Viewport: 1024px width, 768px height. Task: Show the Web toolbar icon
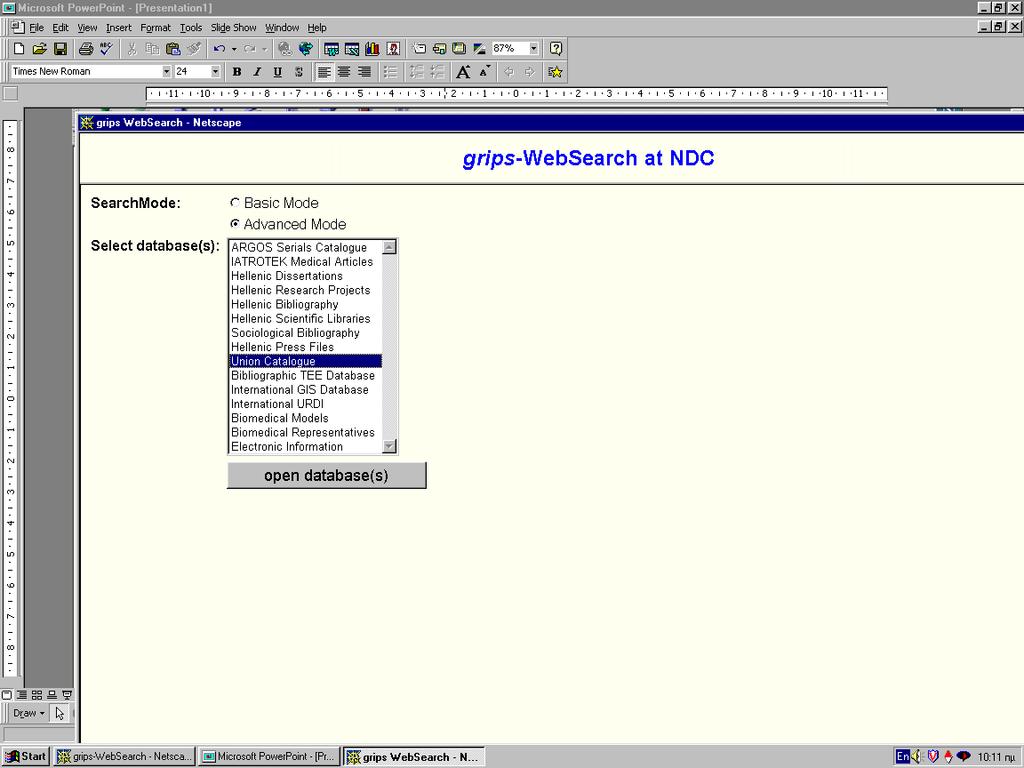point(305,48)
